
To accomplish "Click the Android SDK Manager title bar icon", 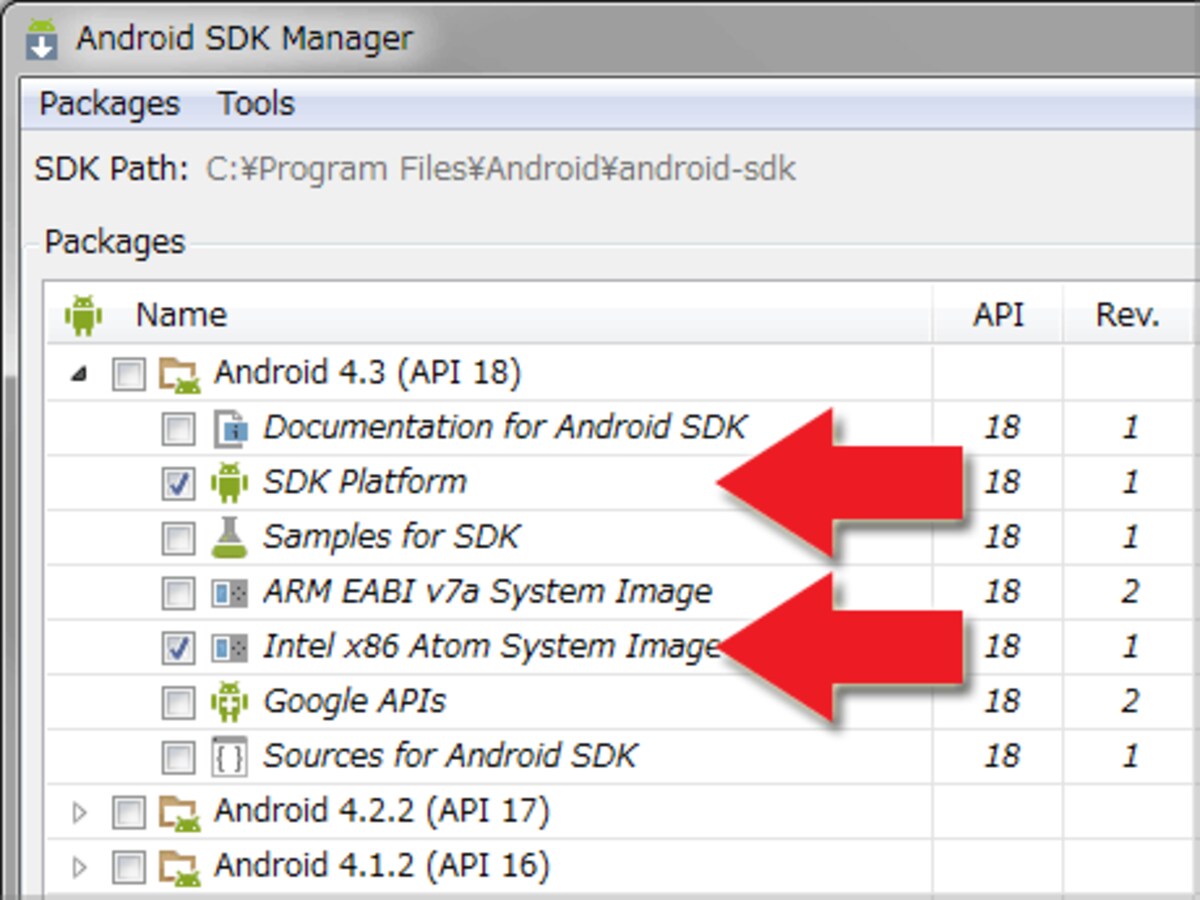I will click(43, 39).
